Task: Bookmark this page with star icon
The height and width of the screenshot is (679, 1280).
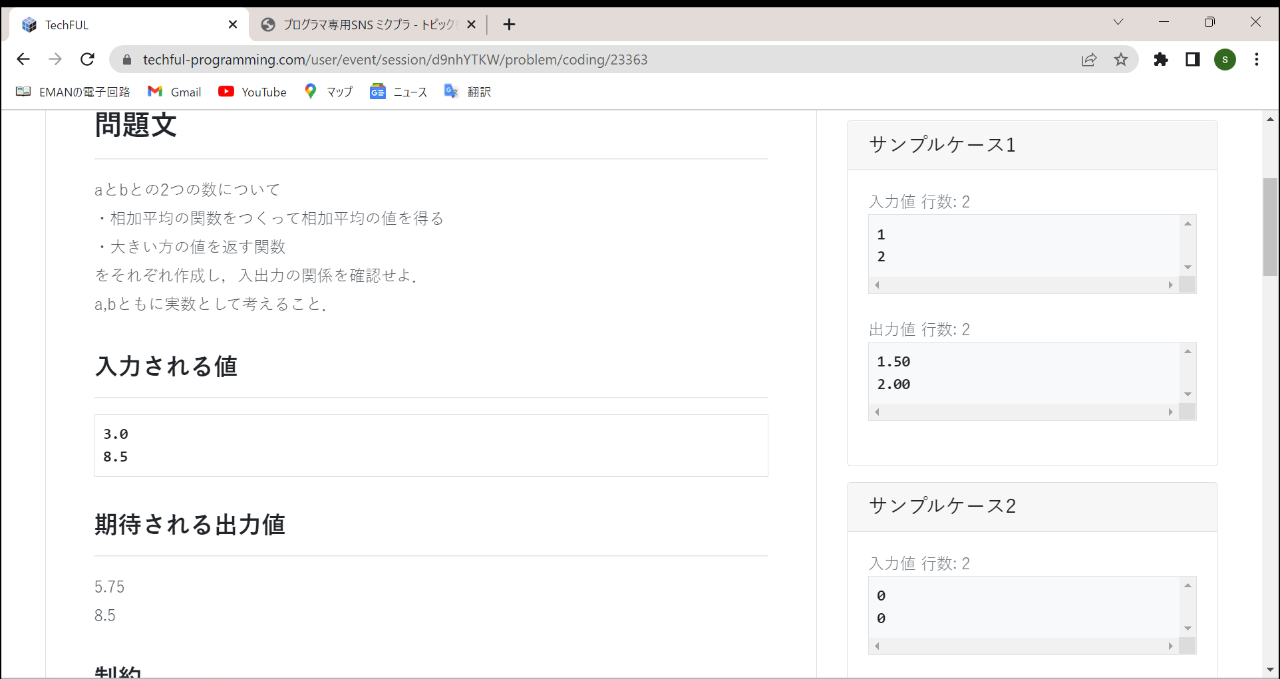Action: 1121,59
